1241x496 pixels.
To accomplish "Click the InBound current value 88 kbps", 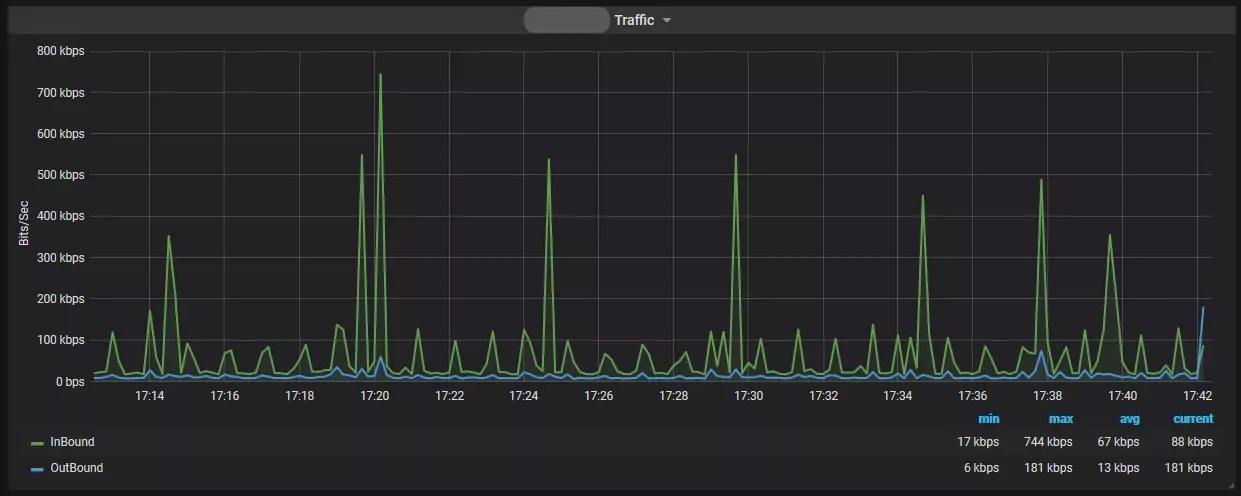I will [1192, 442].
